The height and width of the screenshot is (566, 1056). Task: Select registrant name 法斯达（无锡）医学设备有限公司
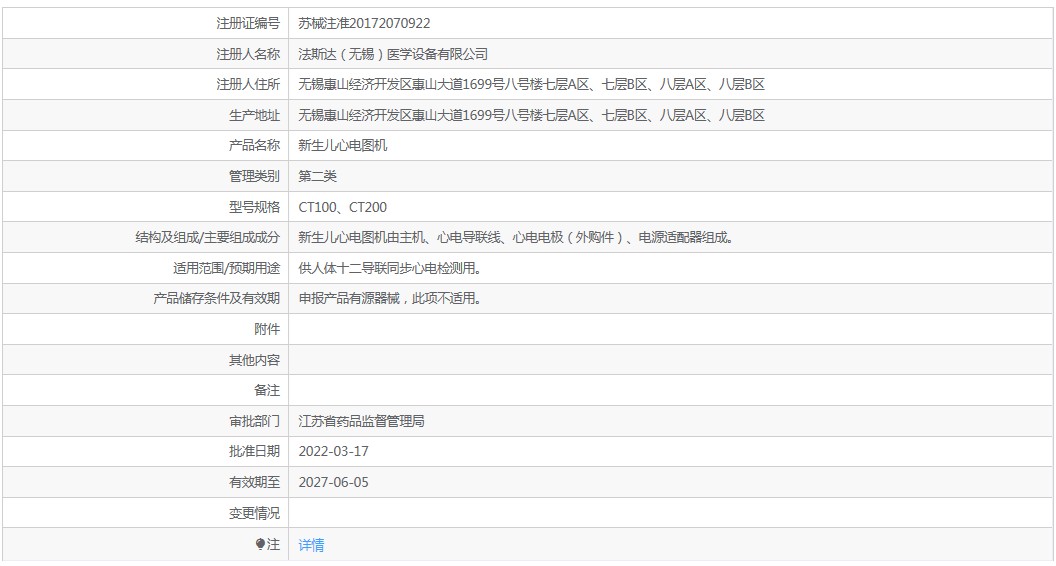[x=393, y=55]
